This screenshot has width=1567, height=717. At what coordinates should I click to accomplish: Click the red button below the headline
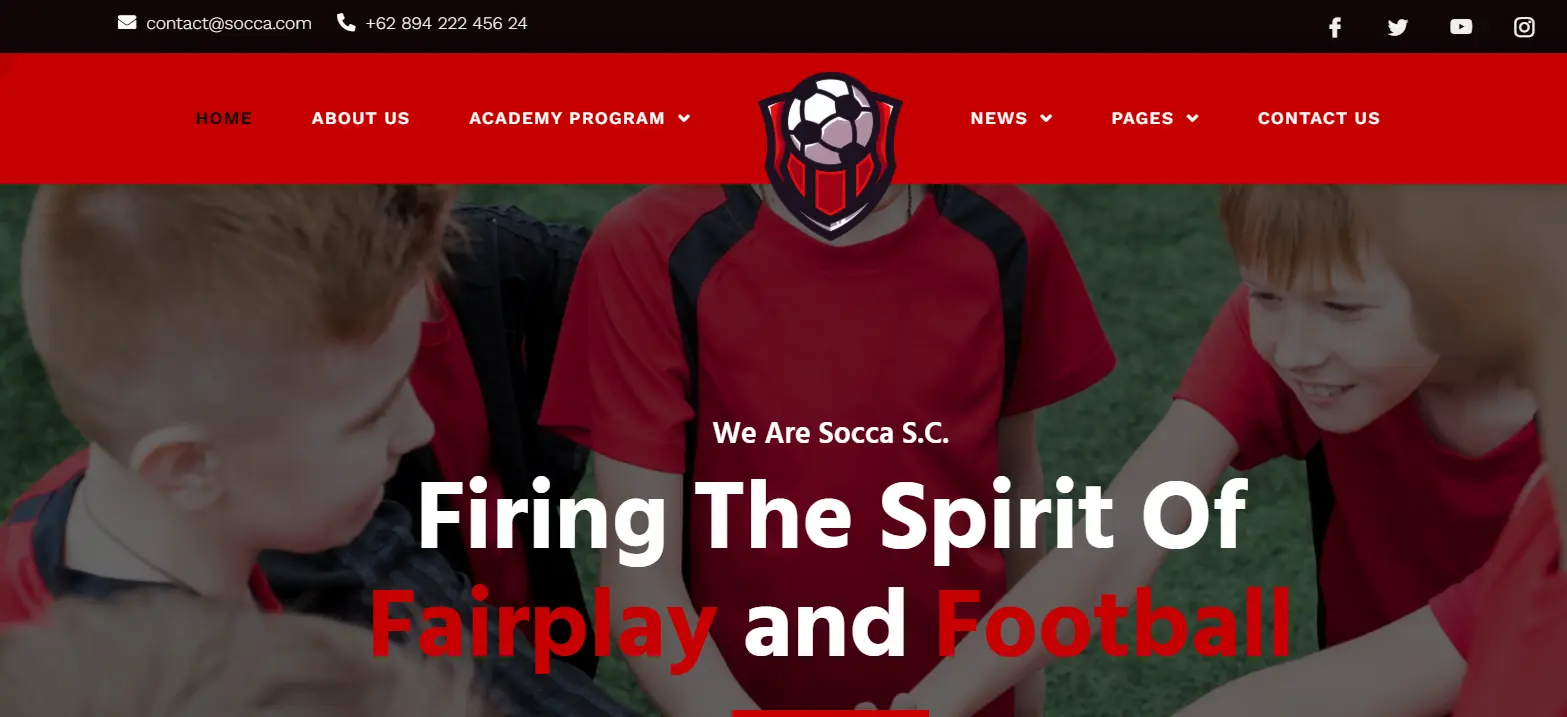pyautogui.click(x=830, y=713)
